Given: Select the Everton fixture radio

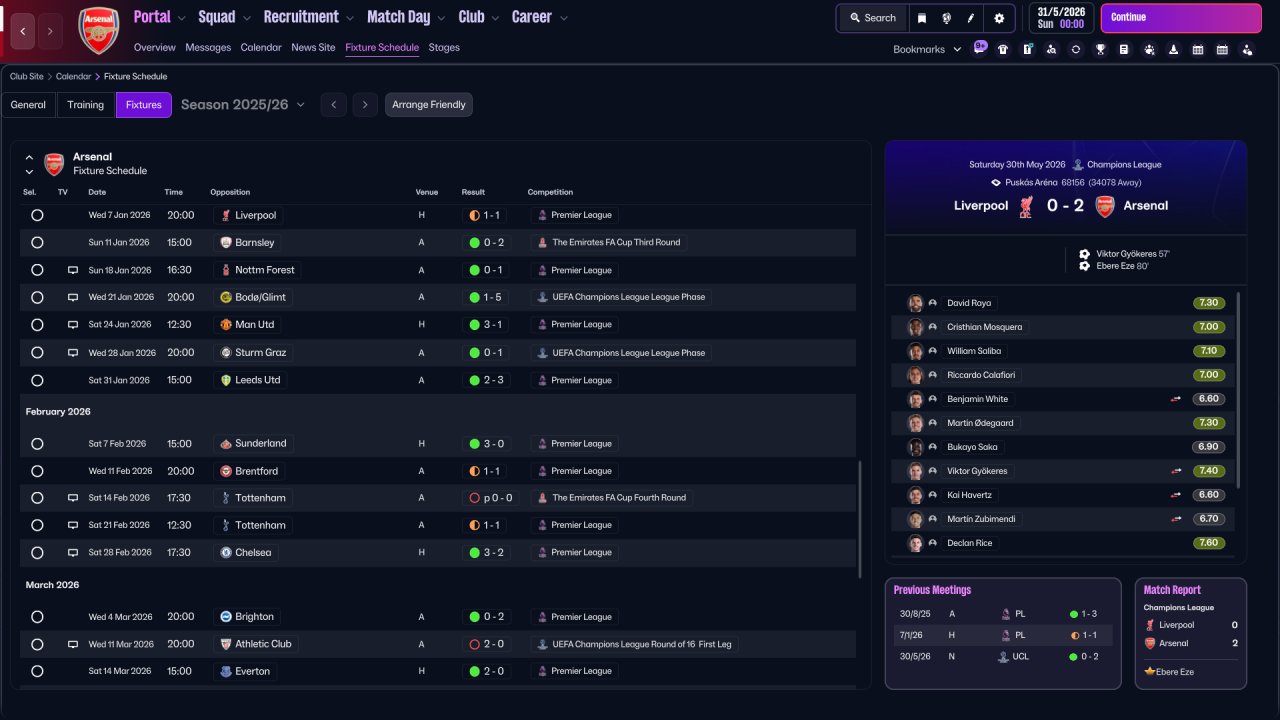Looking at the screenshot, I should pyautogui.click(x=37, y=671).
